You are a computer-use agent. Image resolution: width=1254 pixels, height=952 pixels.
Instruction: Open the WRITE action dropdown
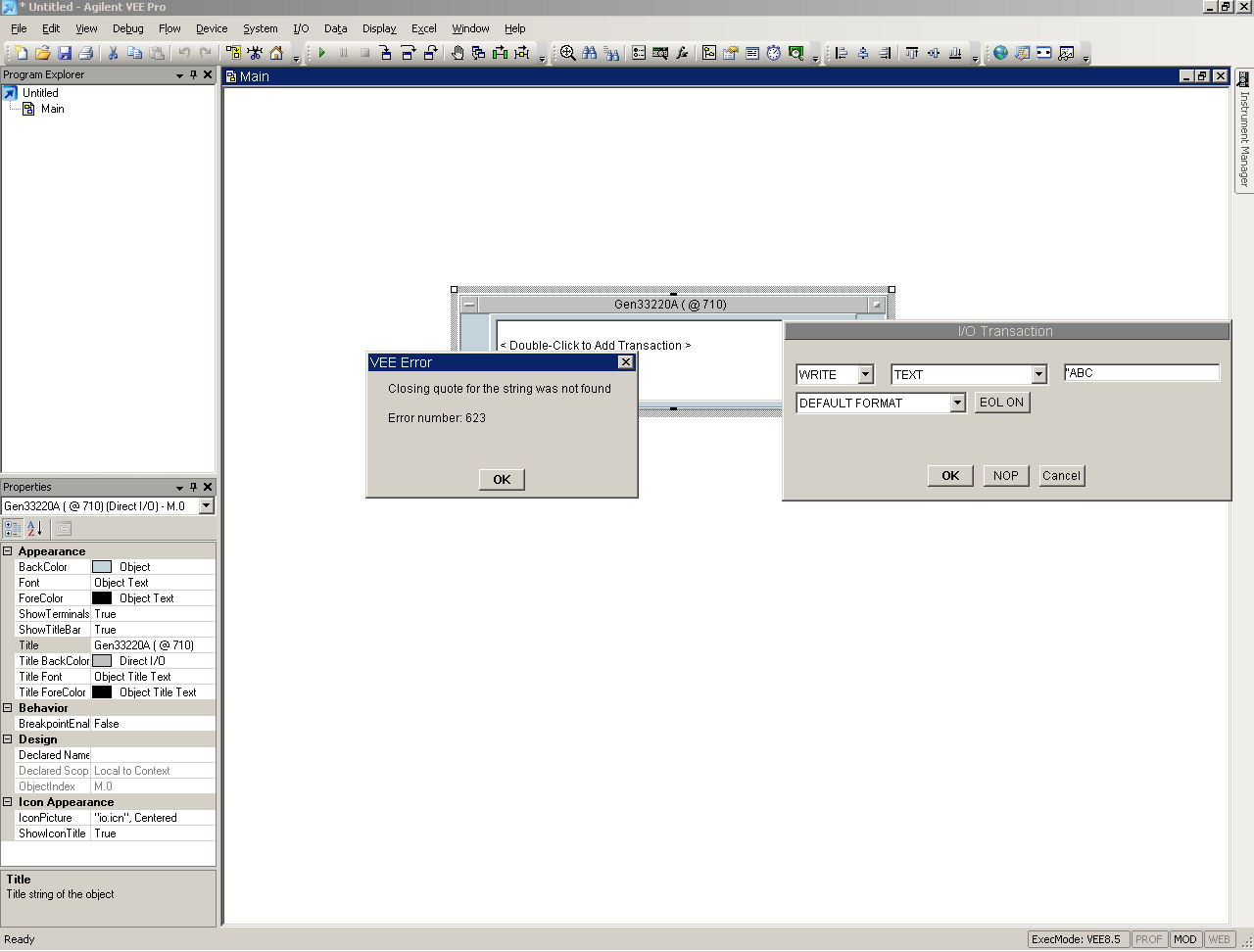[x=865, y=374]
